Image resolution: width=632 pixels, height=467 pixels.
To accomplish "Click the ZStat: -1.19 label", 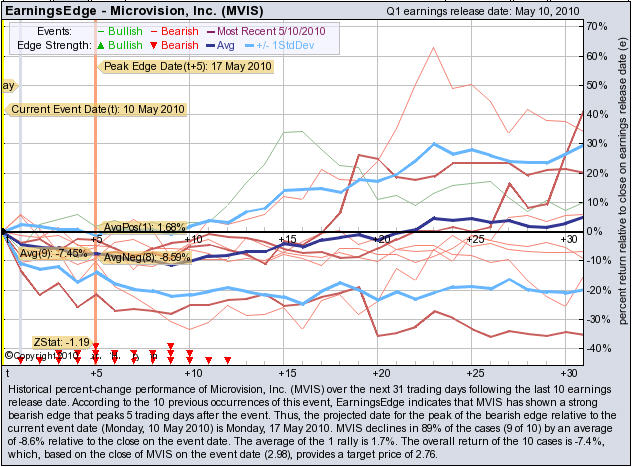I will point(59,340).
